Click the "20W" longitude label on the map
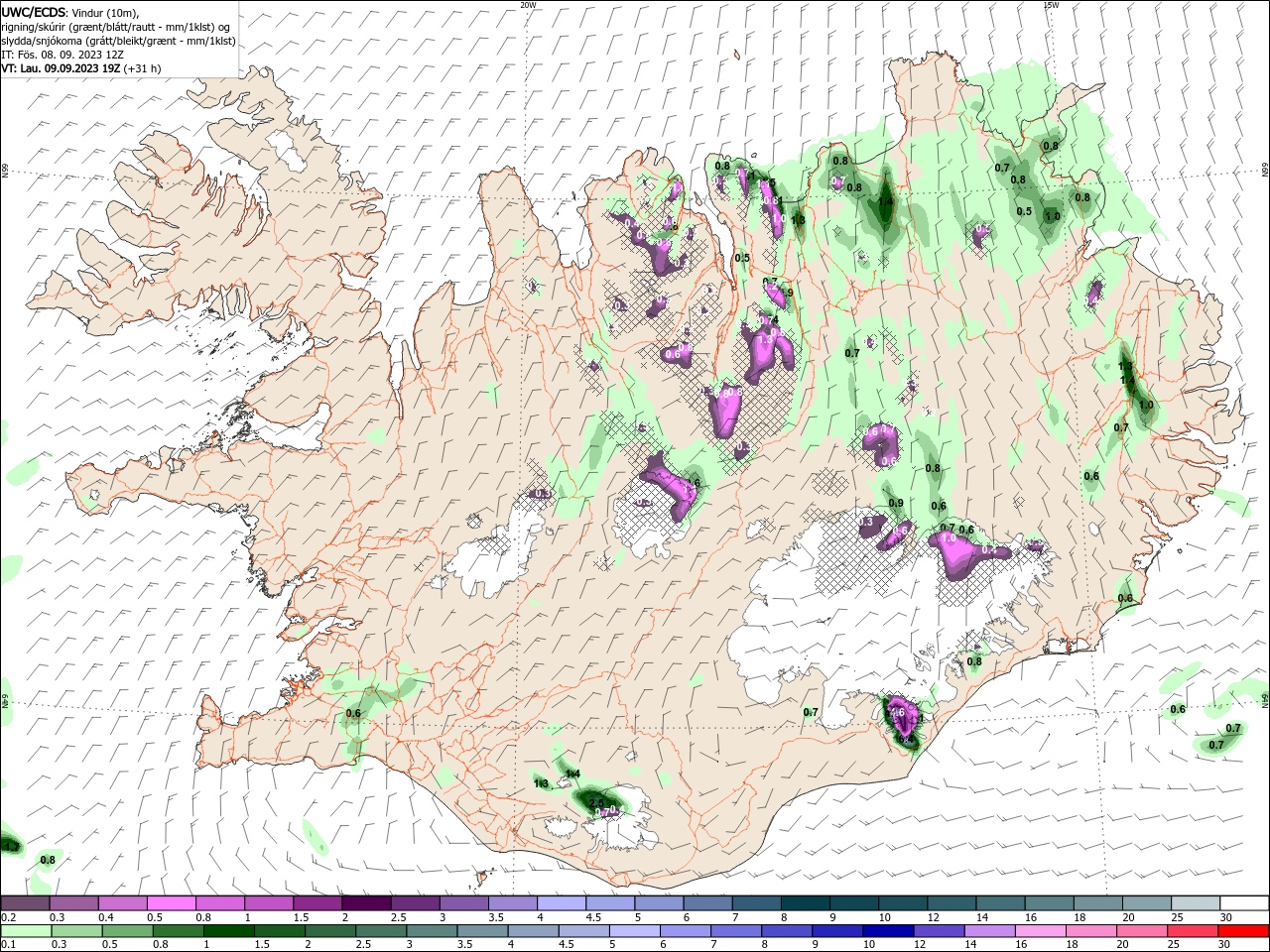Screen dimensions: 1270x952 528,5
